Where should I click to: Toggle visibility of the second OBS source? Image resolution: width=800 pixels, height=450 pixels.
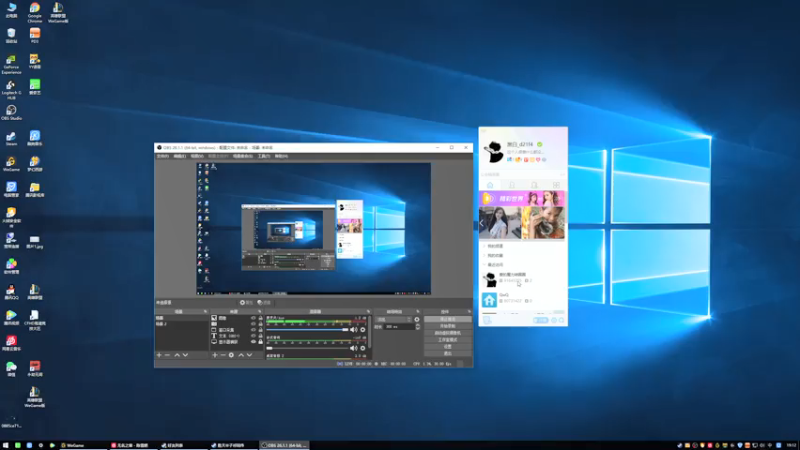click(x=253, y=324)
